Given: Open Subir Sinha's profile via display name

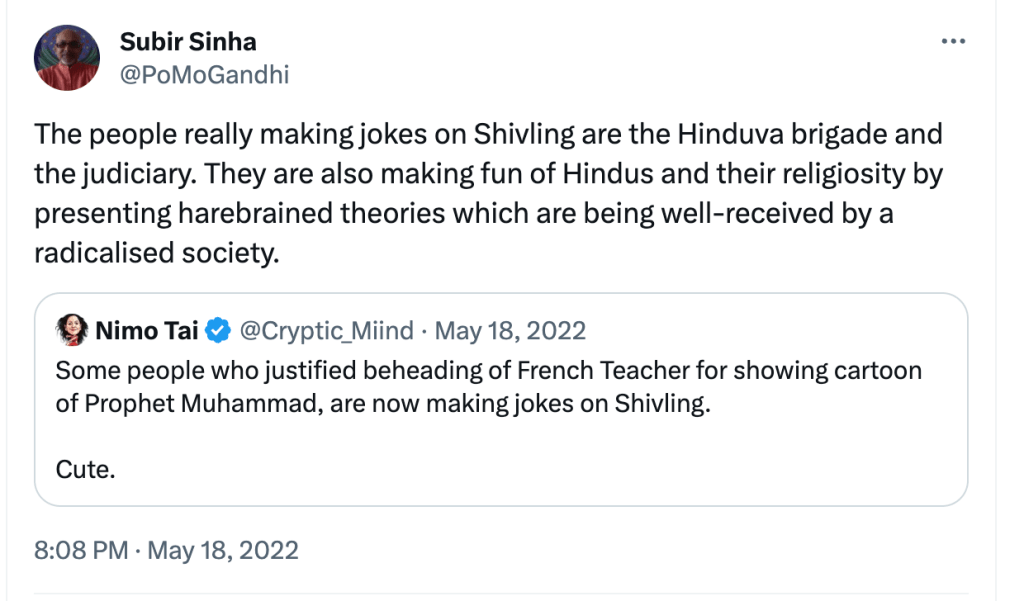Looking at the screenshot, I should tap(188, 42).
